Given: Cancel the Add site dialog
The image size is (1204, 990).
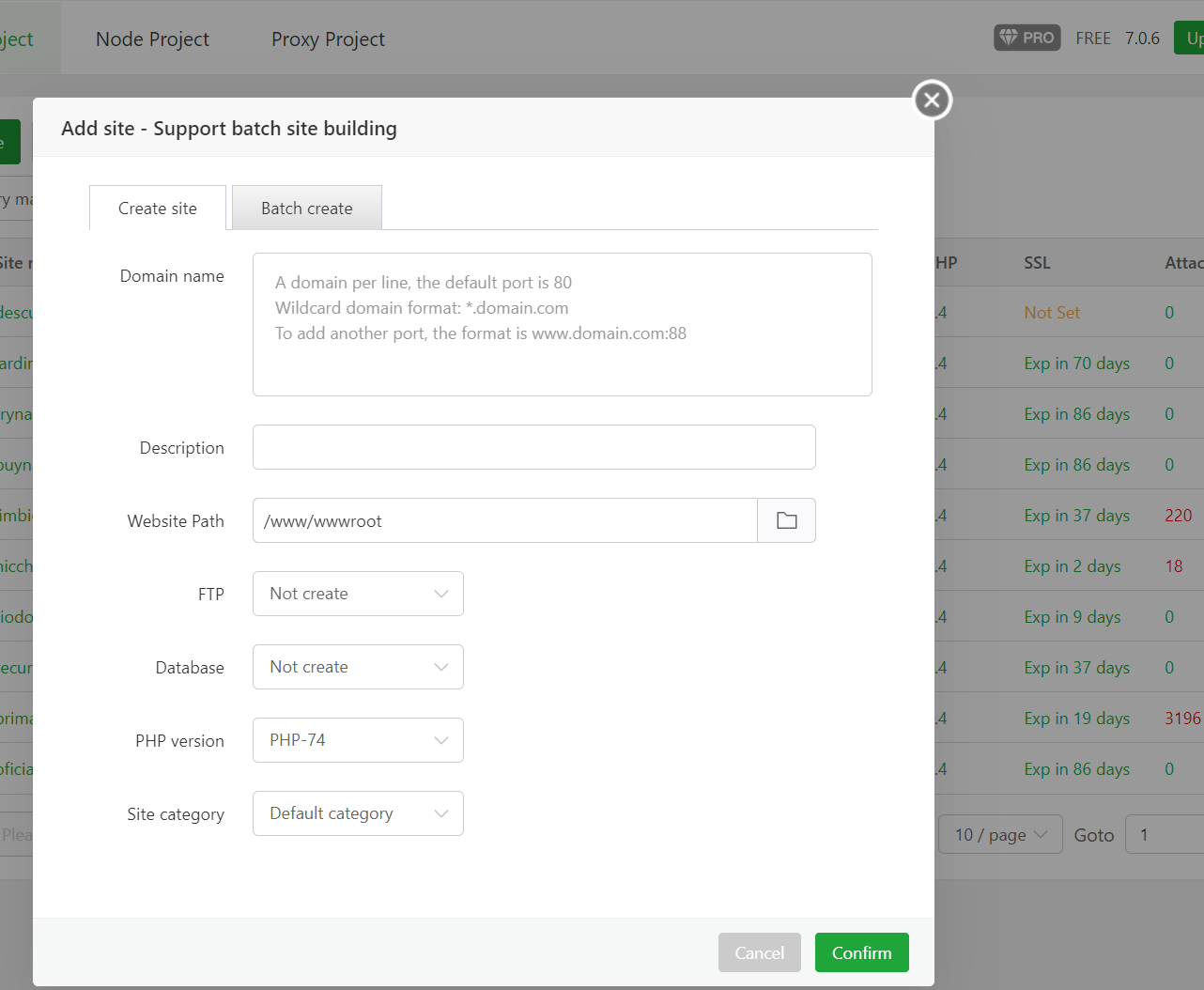Looking at the screenshot, I should coord(759,951).
